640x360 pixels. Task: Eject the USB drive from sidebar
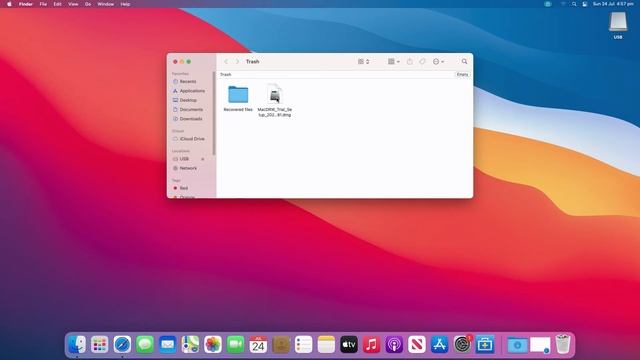pos(202,159)
